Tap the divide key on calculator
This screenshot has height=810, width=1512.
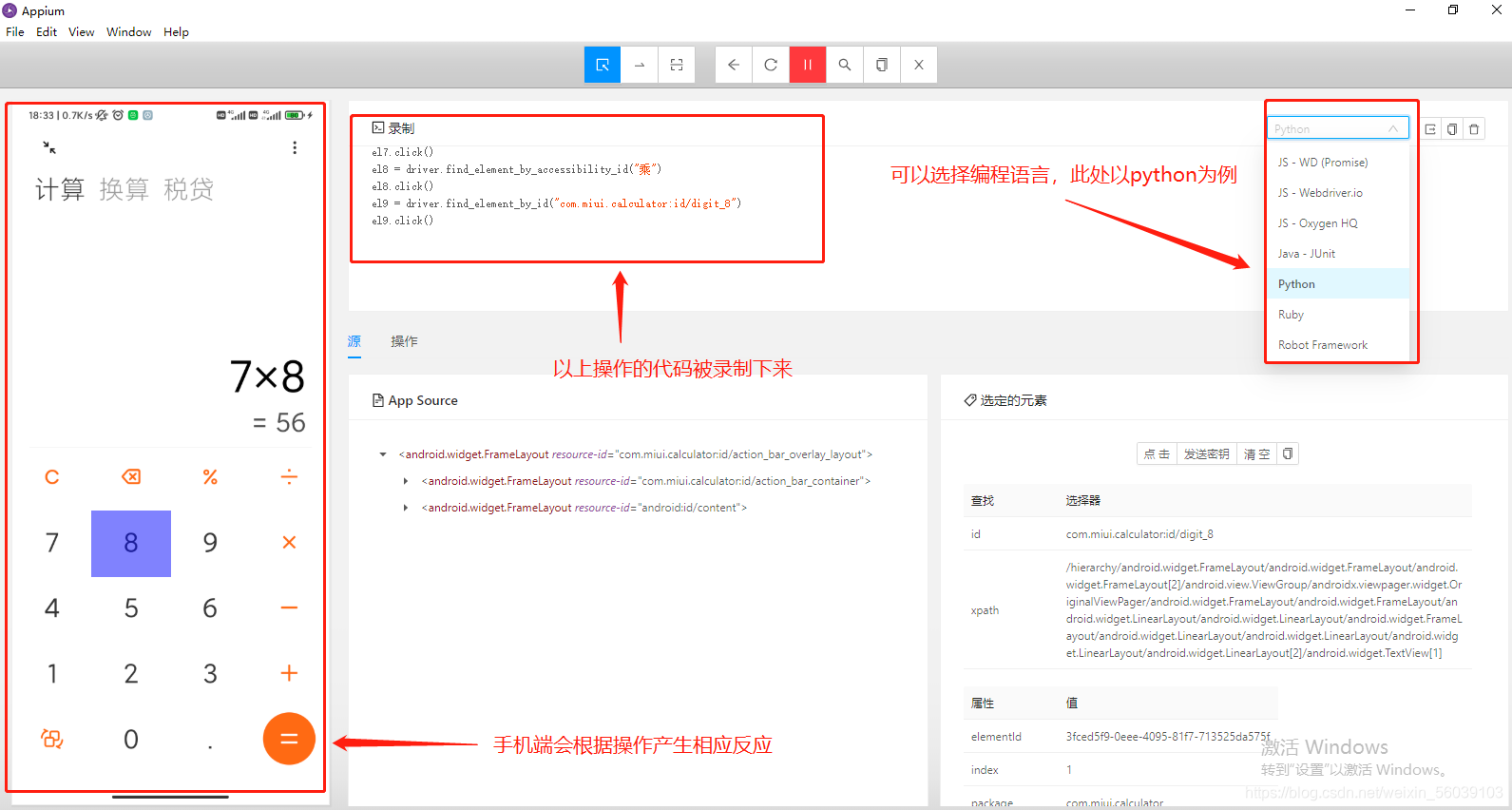(x=289, y=476)
